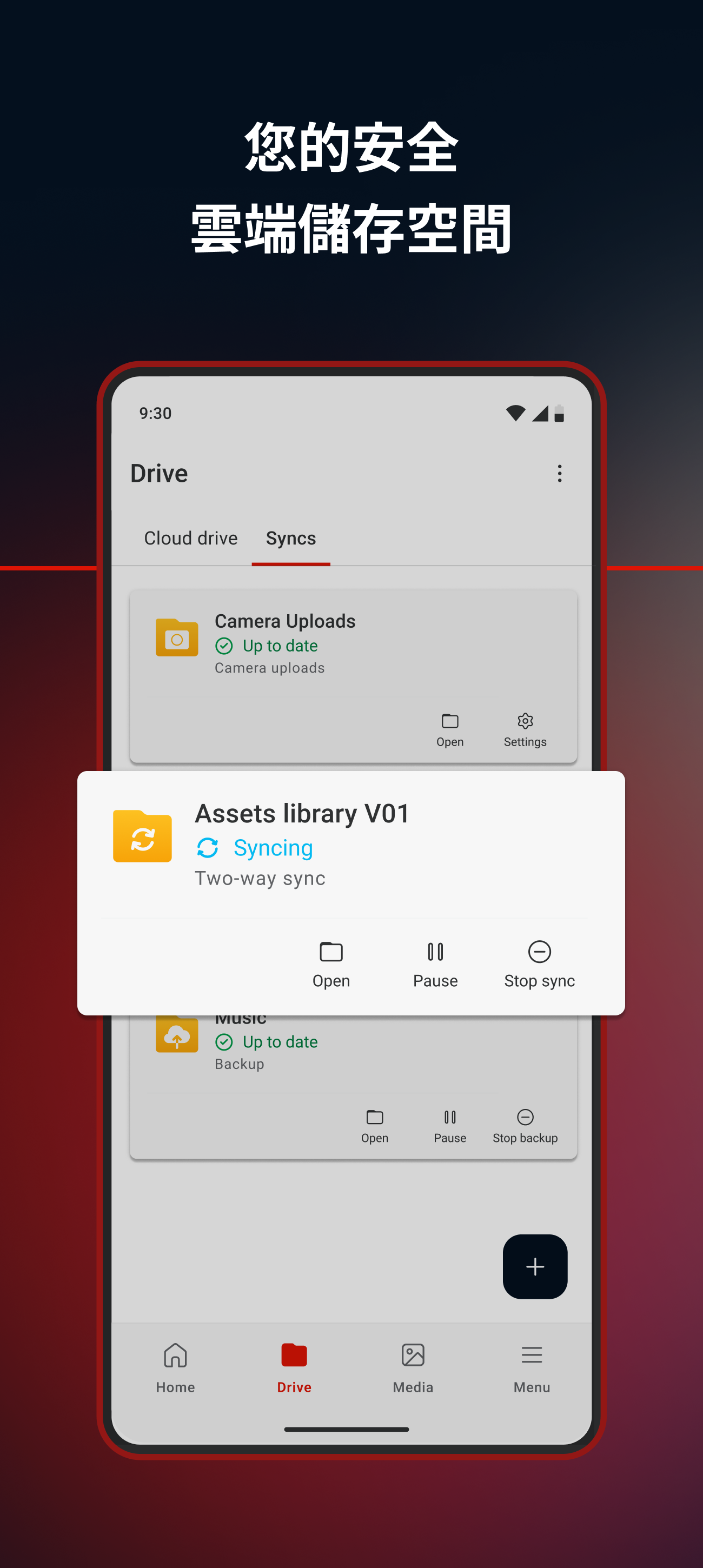Select Drive in bottom navigation

coord(294,1368)
